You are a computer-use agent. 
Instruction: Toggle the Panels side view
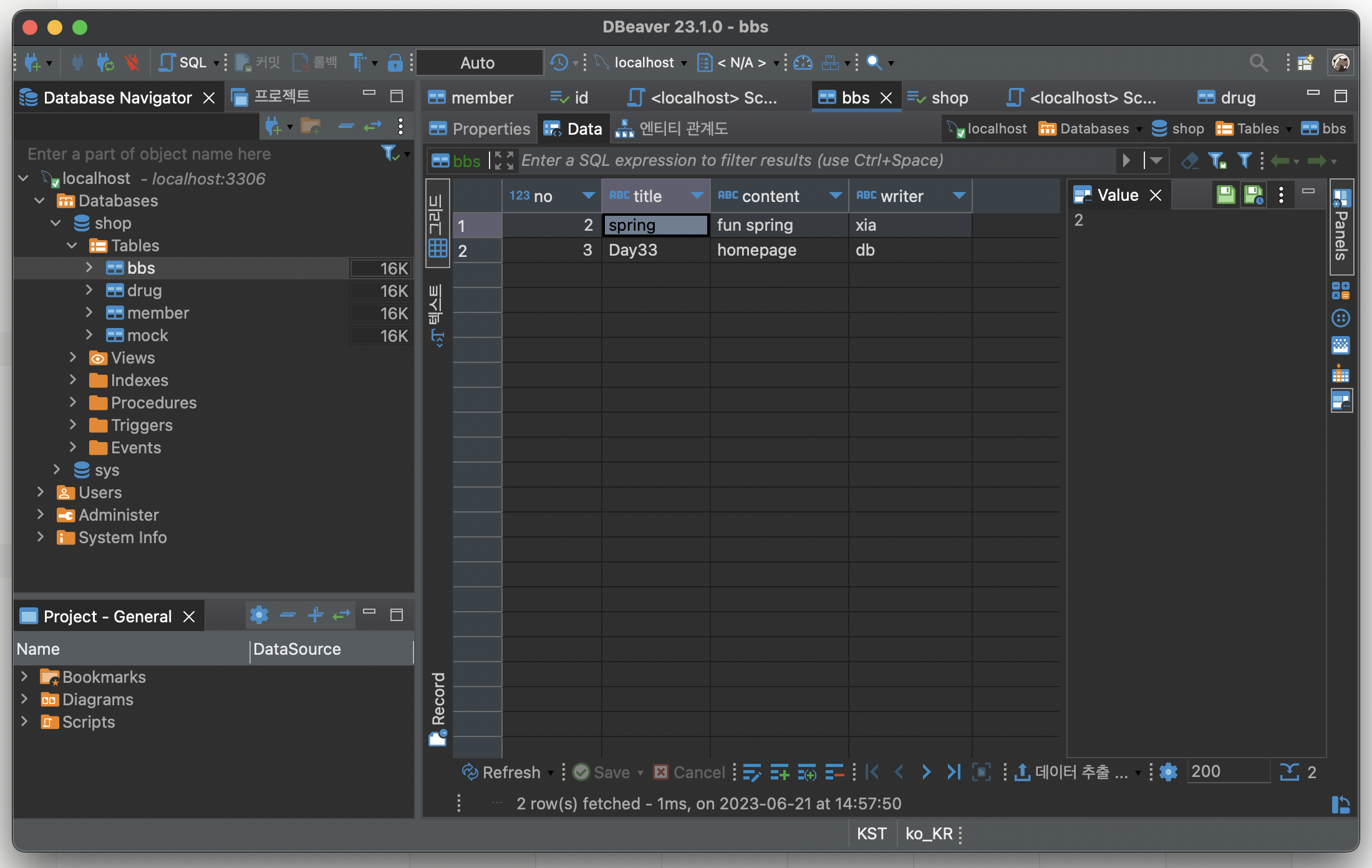click(x=1341, y=228)
